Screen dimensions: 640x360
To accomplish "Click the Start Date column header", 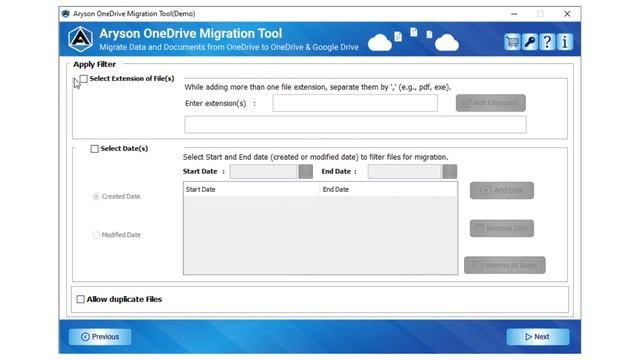I will [x=251, y=189].
